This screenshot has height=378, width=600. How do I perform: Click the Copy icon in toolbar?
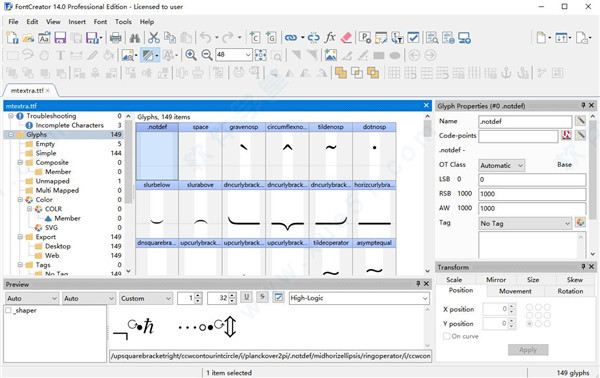(170, 38)
